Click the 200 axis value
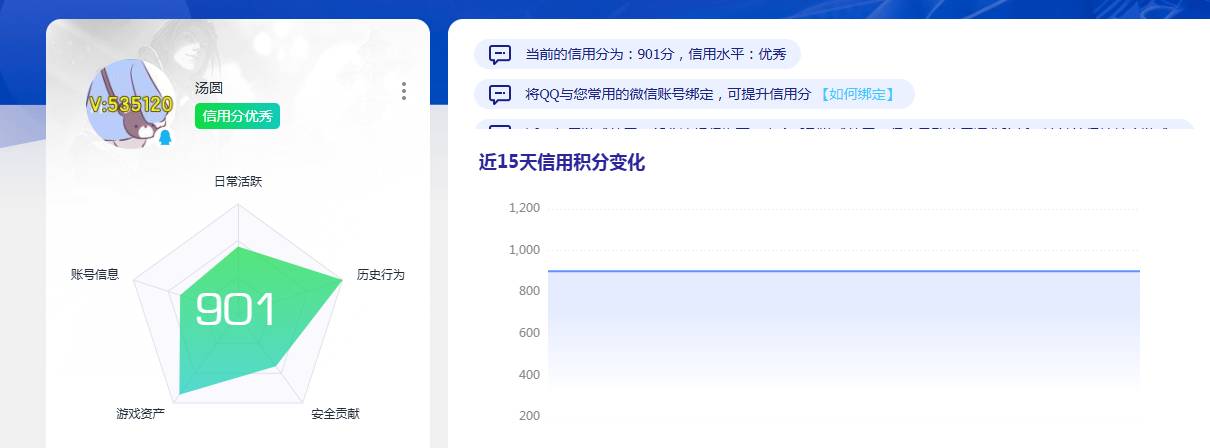Image resolution: width=1210 pixels, height=448 pixels. click(530, 416)
